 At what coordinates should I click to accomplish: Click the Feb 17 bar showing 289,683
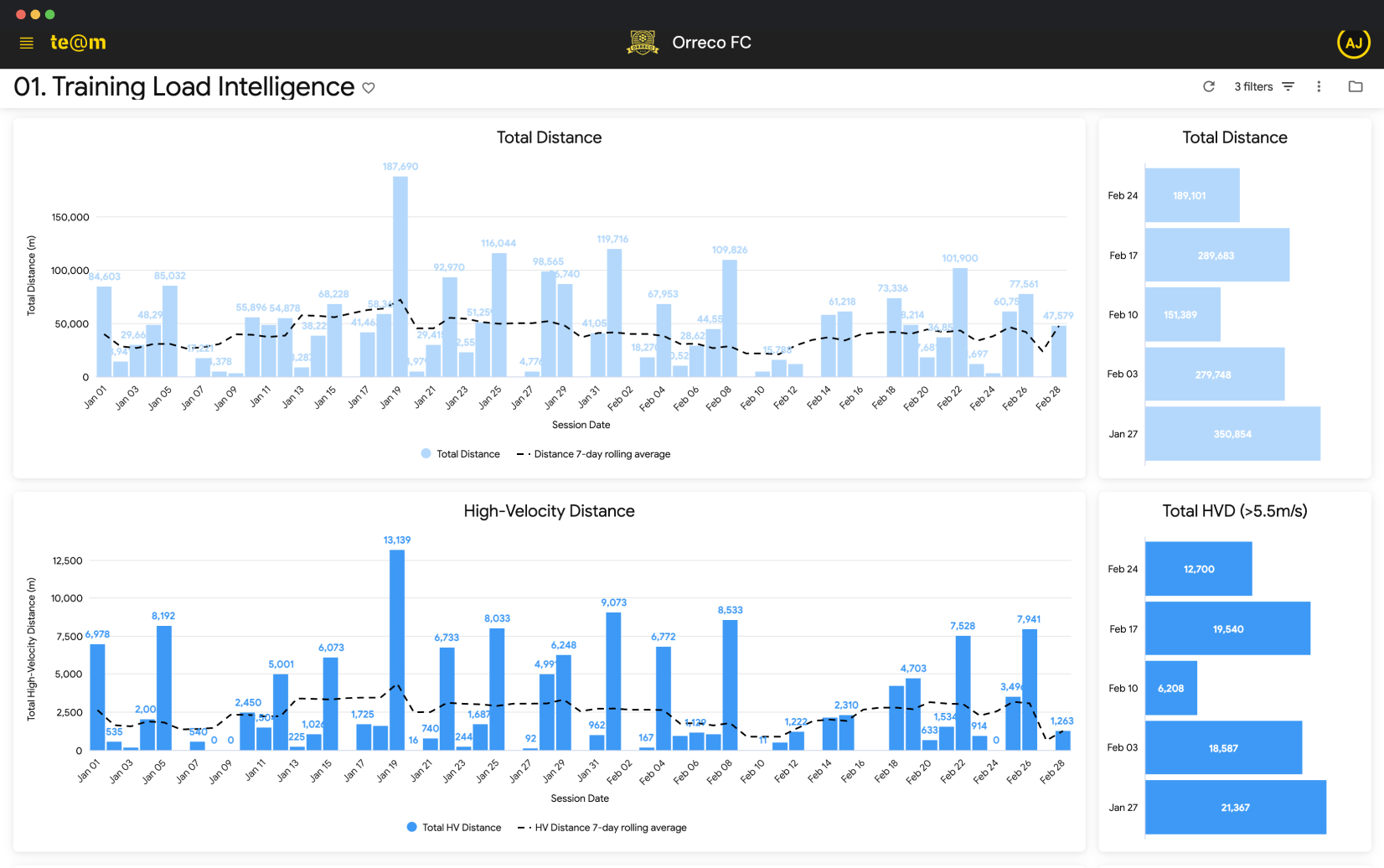coord(1217,255)
